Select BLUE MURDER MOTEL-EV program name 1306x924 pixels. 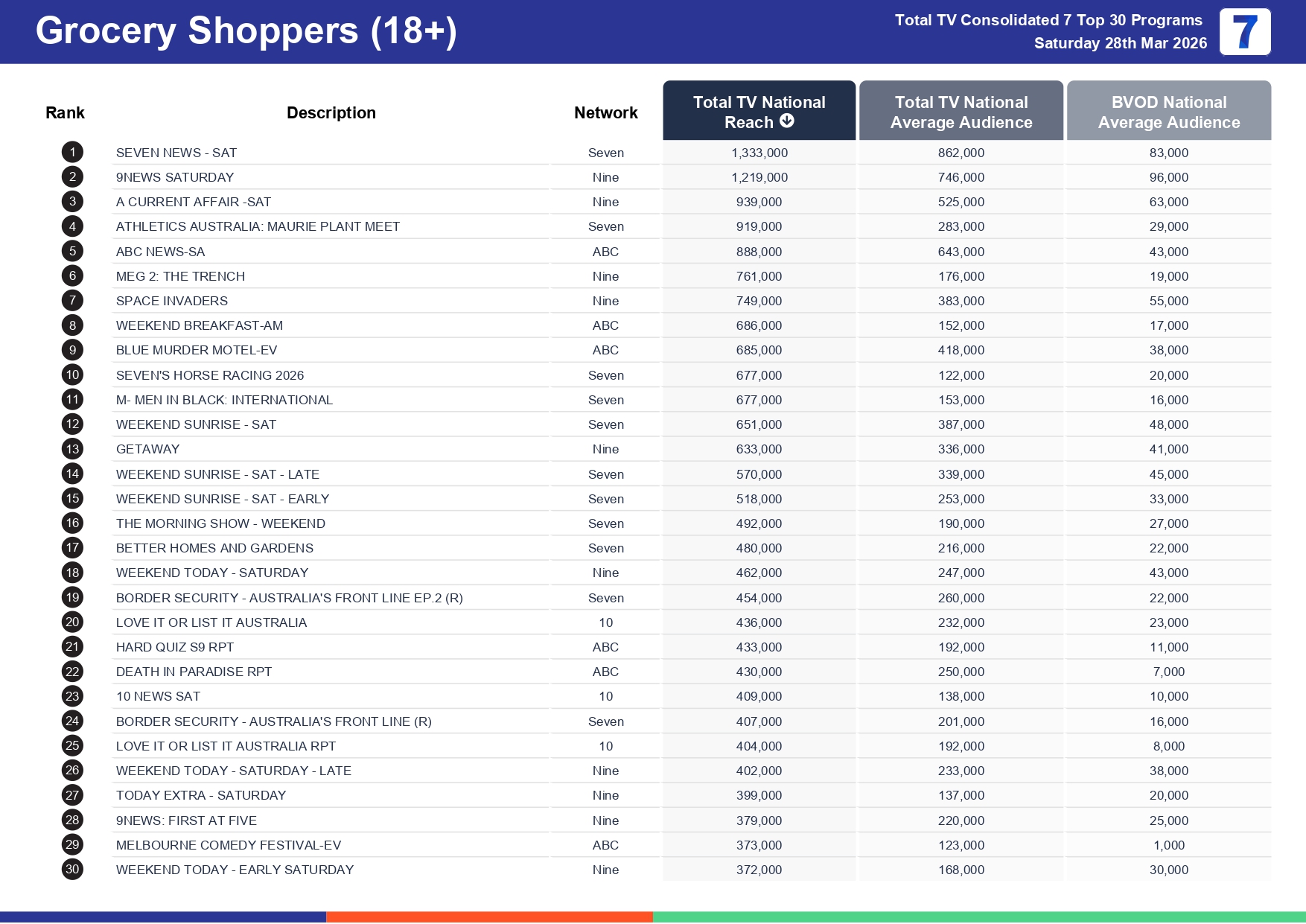[197, 350]
